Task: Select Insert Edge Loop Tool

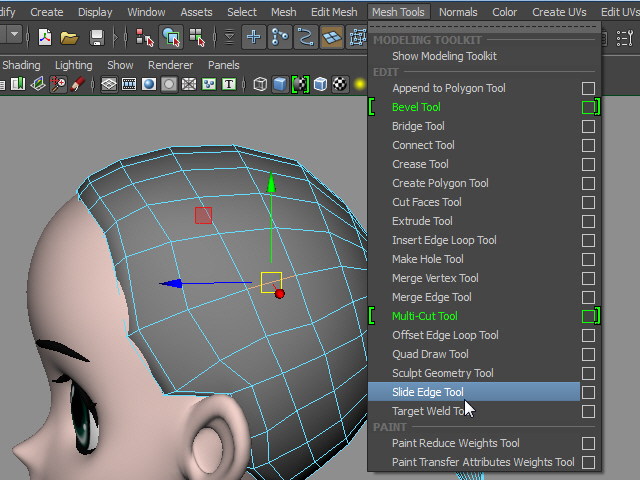Action: pyautogui.click(x=444, y=240)
